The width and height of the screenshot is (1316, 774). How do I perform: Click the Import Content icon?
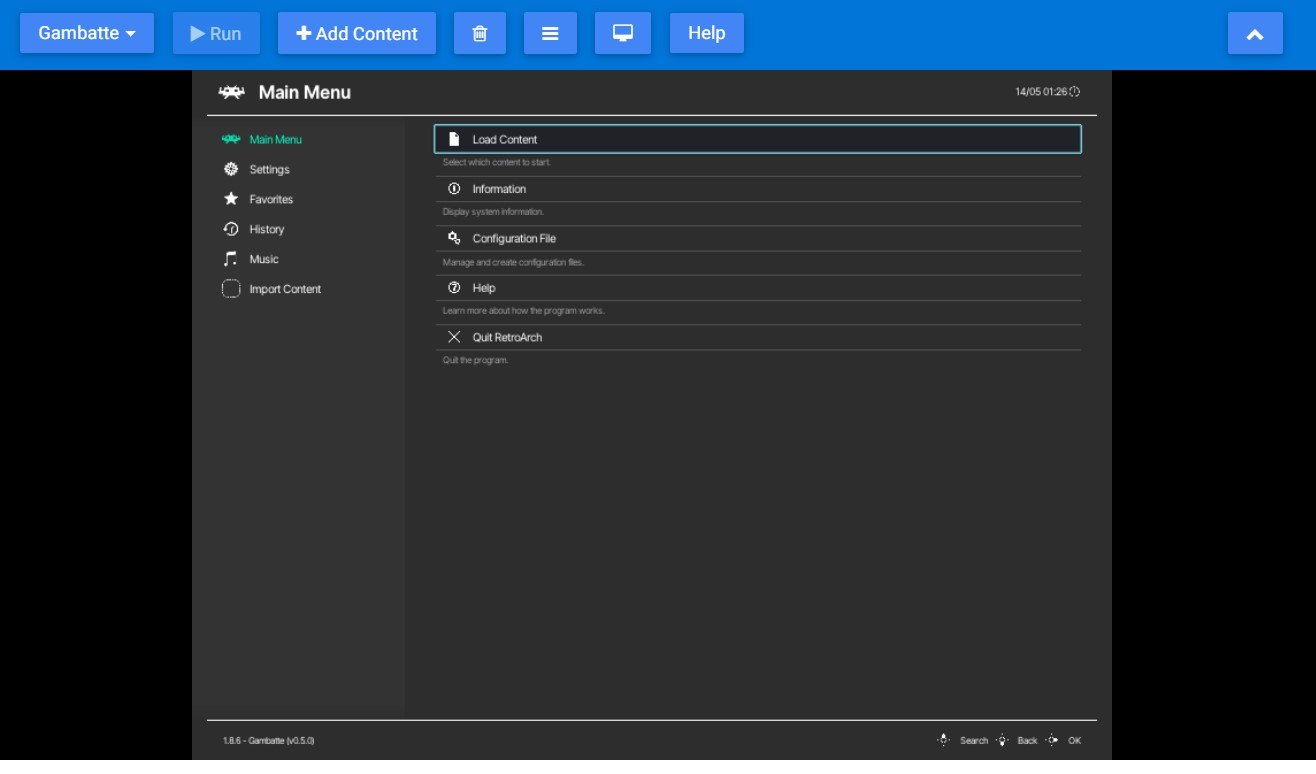tap(231, 289)
